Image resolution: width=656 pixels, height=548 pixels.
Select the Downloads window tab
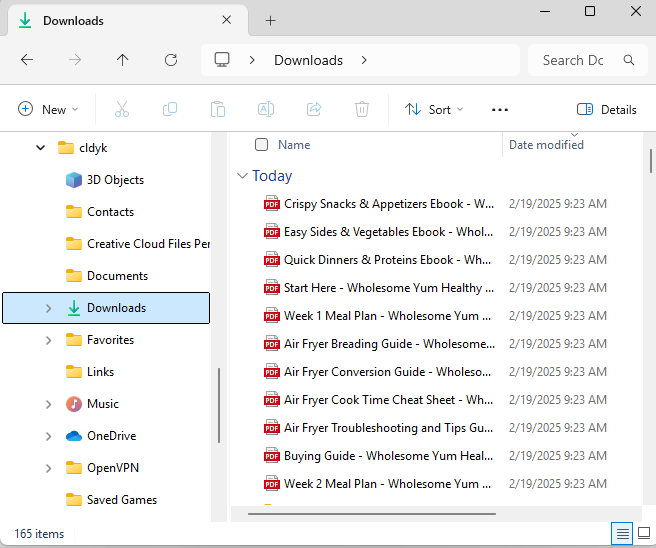coord(126,20)
